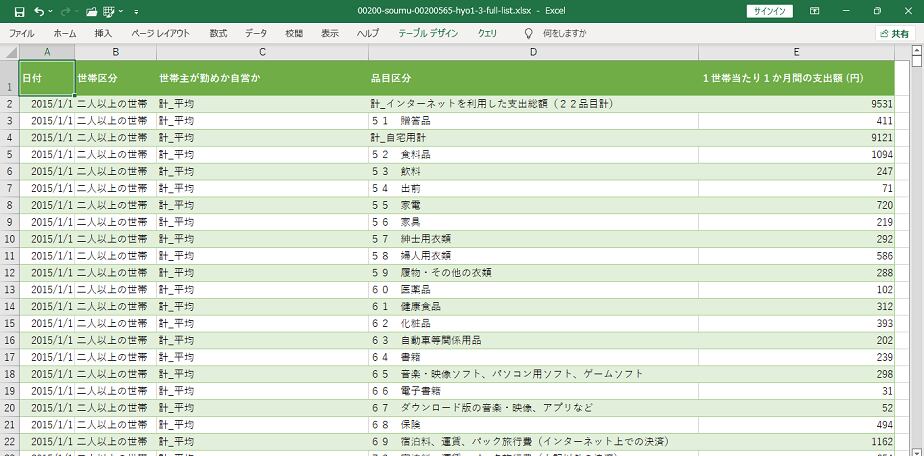Open the テーブル デザイン tab
This screenshot has width=924, height=456.
[428, 34]
